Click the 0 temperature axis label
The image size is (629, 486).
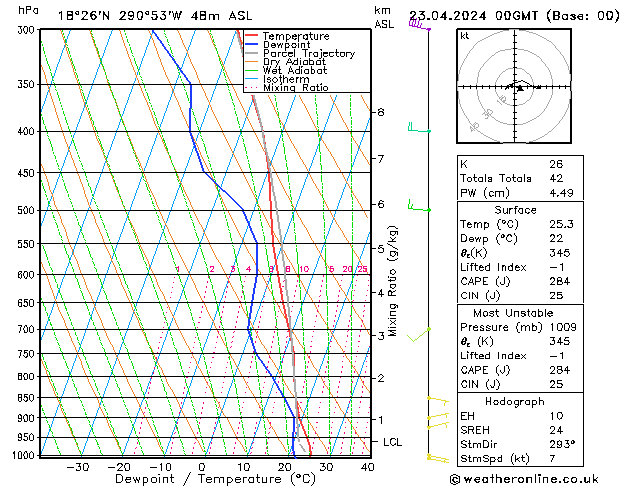pos(202,467)
